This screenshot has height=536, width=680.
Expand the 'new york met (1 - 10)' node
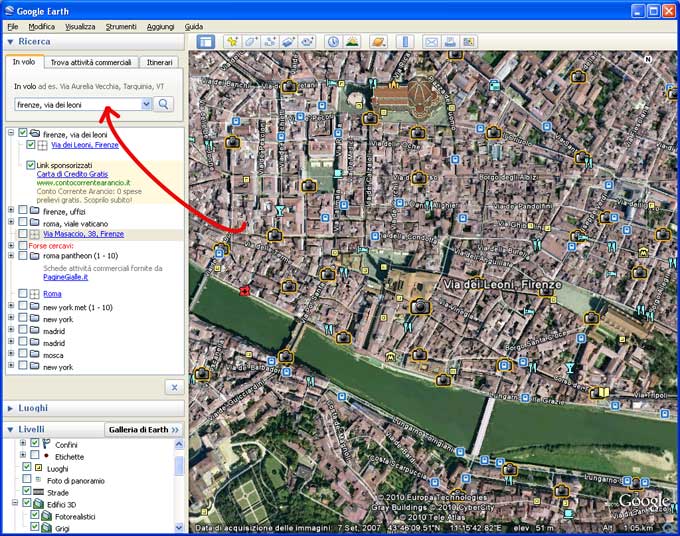(x=11, y=306)
